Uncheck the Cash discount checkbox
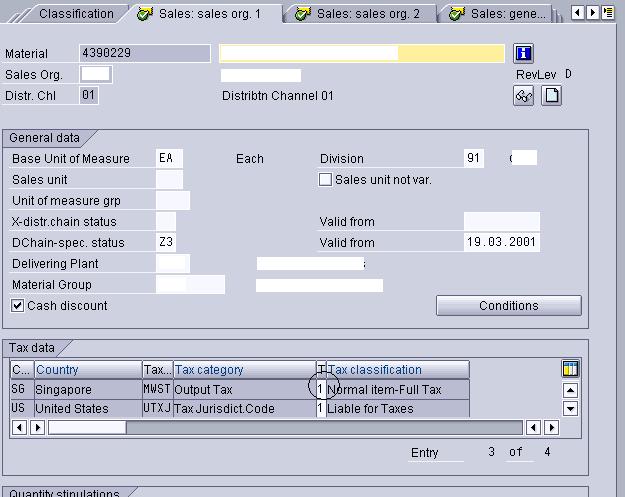The image size is (625, 497). tap(18, 306)
